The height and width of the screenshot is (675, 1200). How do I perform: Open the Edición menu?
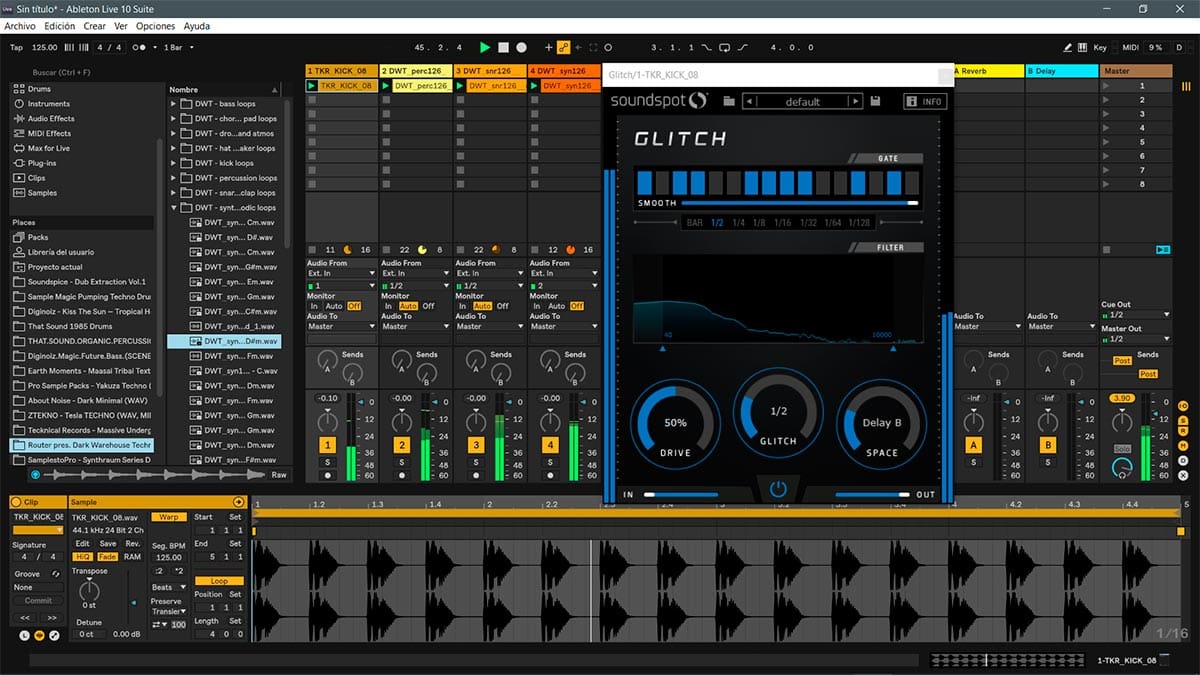click(x=60, y=26)
